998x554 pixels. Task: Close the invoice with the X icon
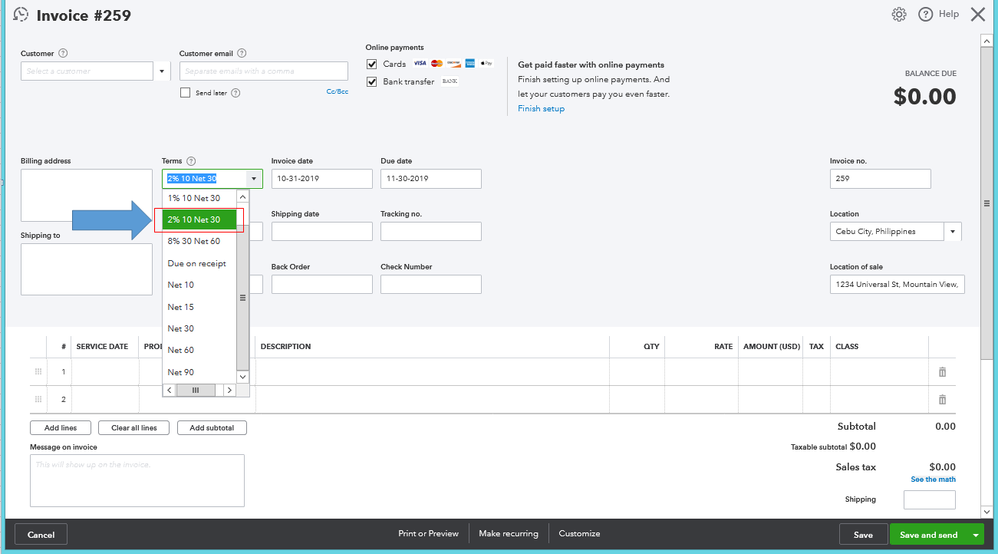click(978, 14)
